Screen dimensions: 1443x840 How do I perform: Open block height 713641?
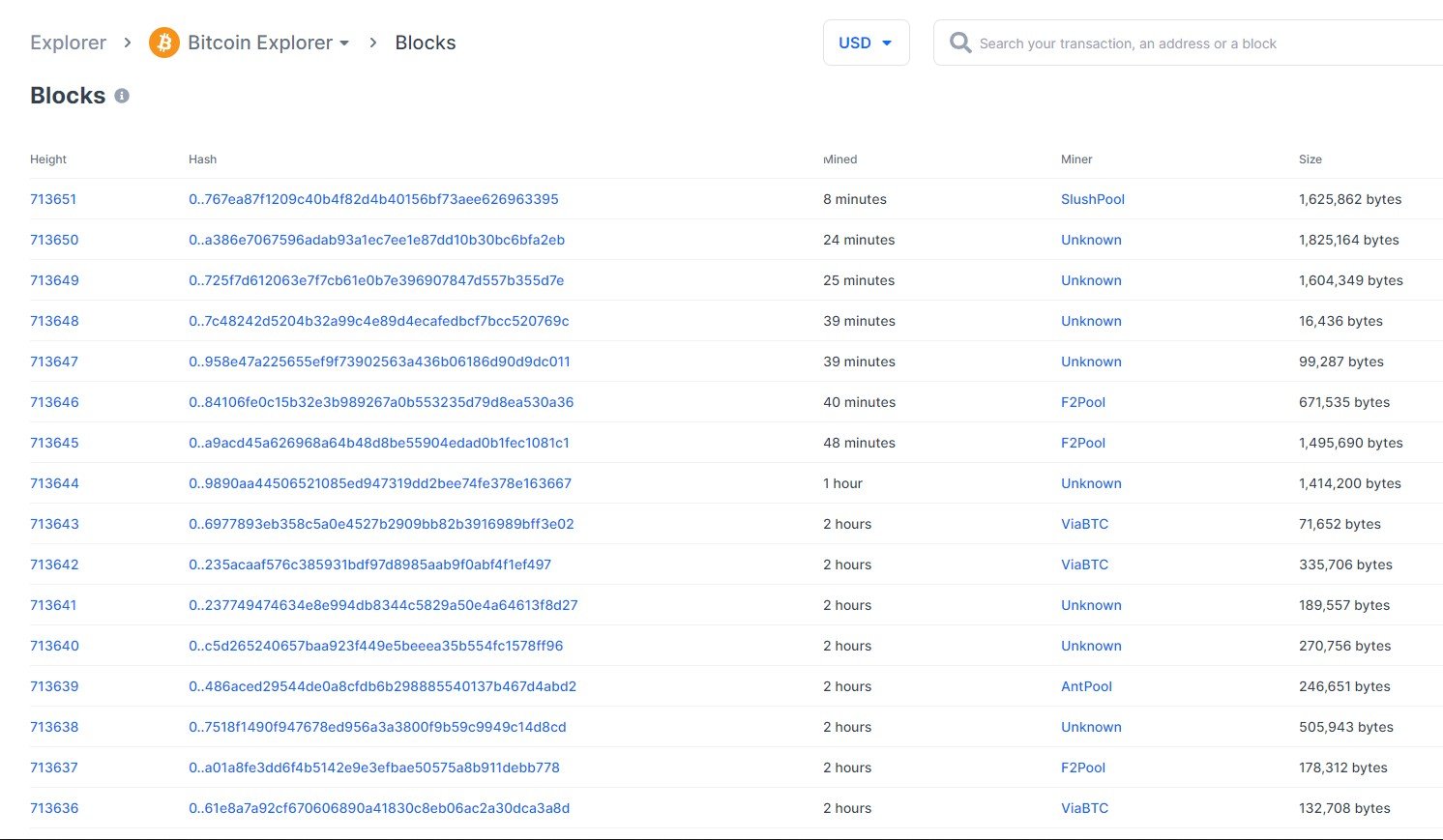point(53,605)
